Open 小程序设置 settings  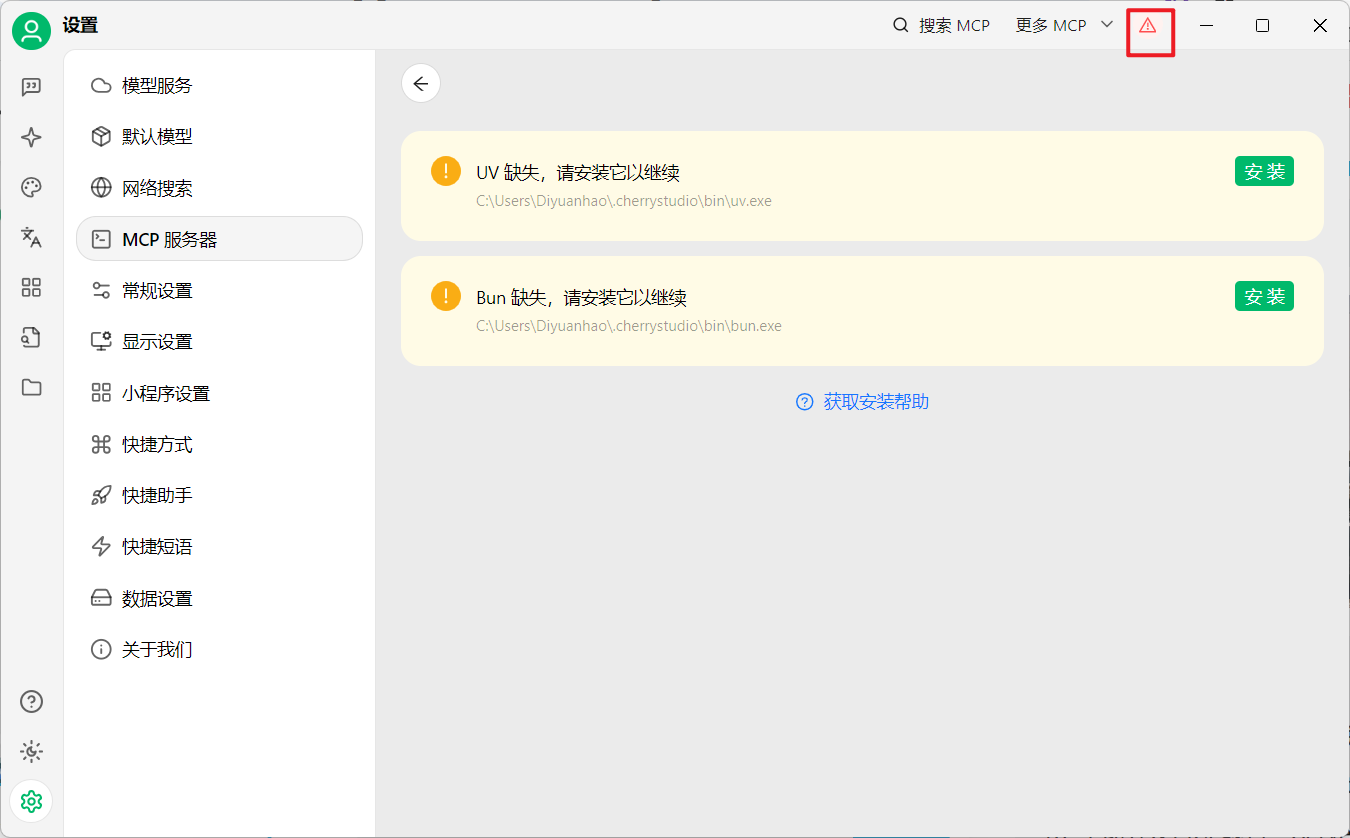(219, 393)
